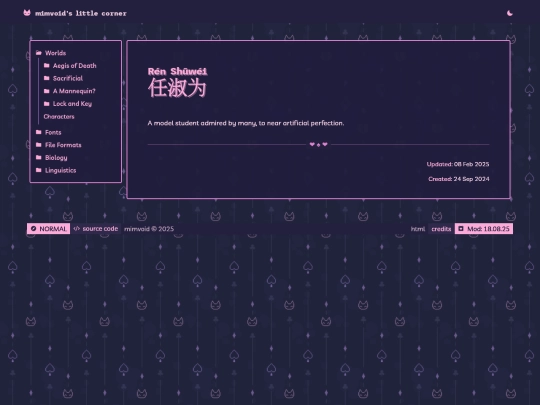Click the NORMAL mode indicator
The image size is (540, 405).
tap(49, 229)
